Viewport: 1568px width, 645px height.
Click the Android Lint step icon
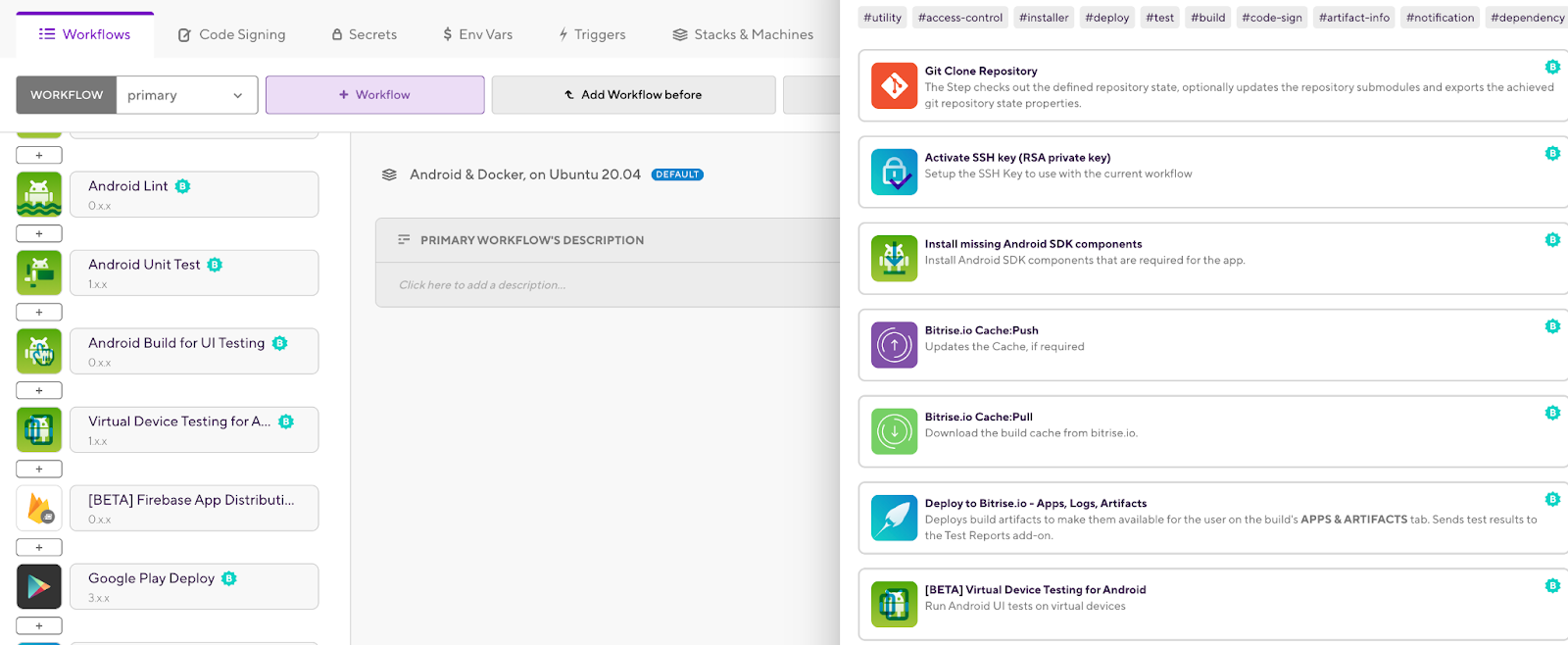pyautogui.click(x=39, y=194)
